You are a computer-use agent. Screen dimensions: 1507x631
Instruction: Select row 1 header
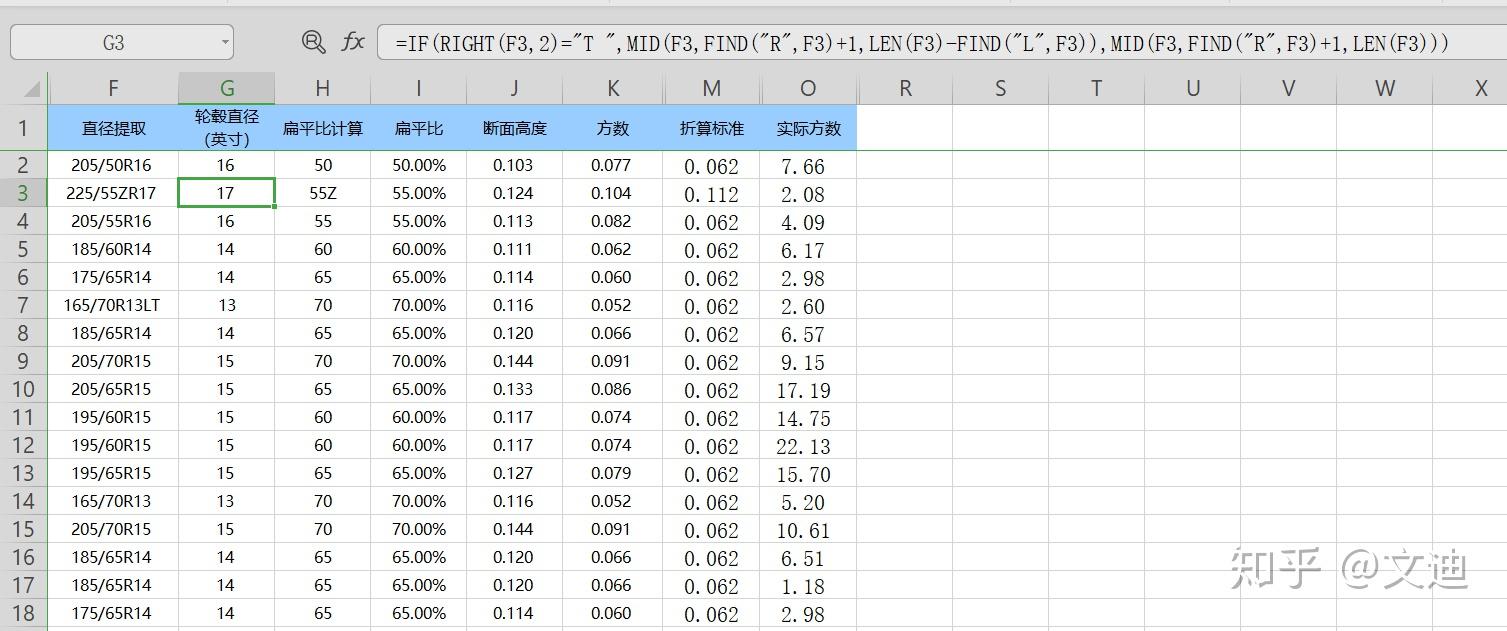pos(23,127)
